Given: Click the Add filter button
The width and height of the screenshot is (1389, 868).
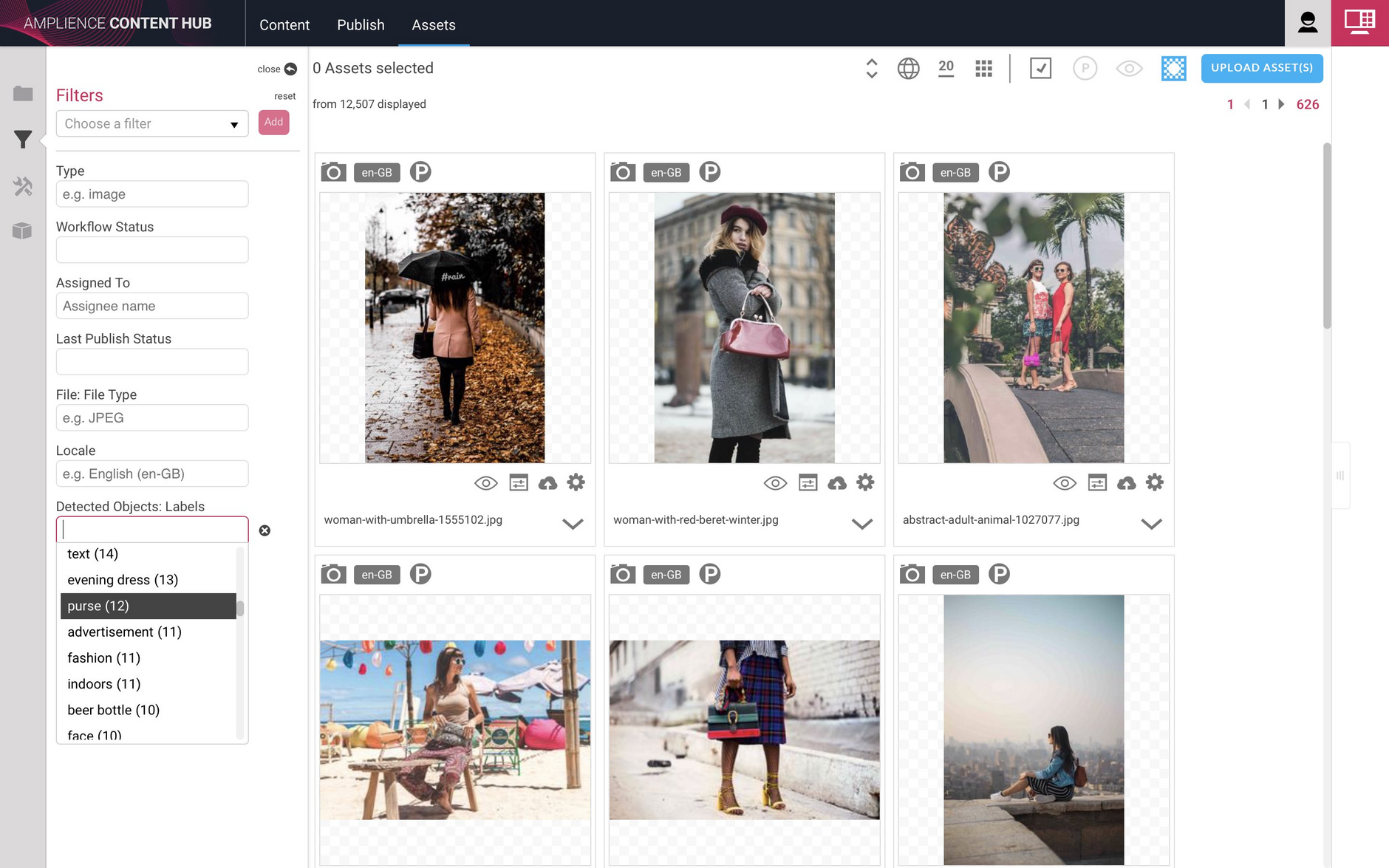Looking at the screenshot, I should pos(273,123).
